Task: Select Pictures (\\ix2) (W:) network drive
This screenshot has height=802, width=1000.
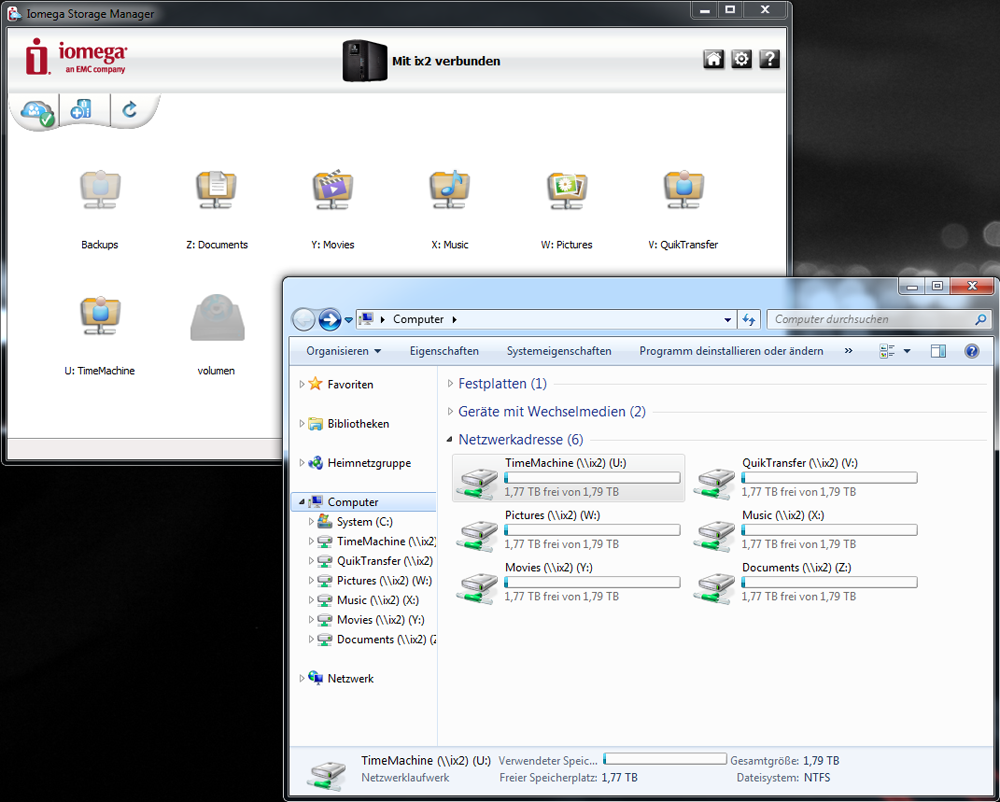Action: click(x=568, y=530)
